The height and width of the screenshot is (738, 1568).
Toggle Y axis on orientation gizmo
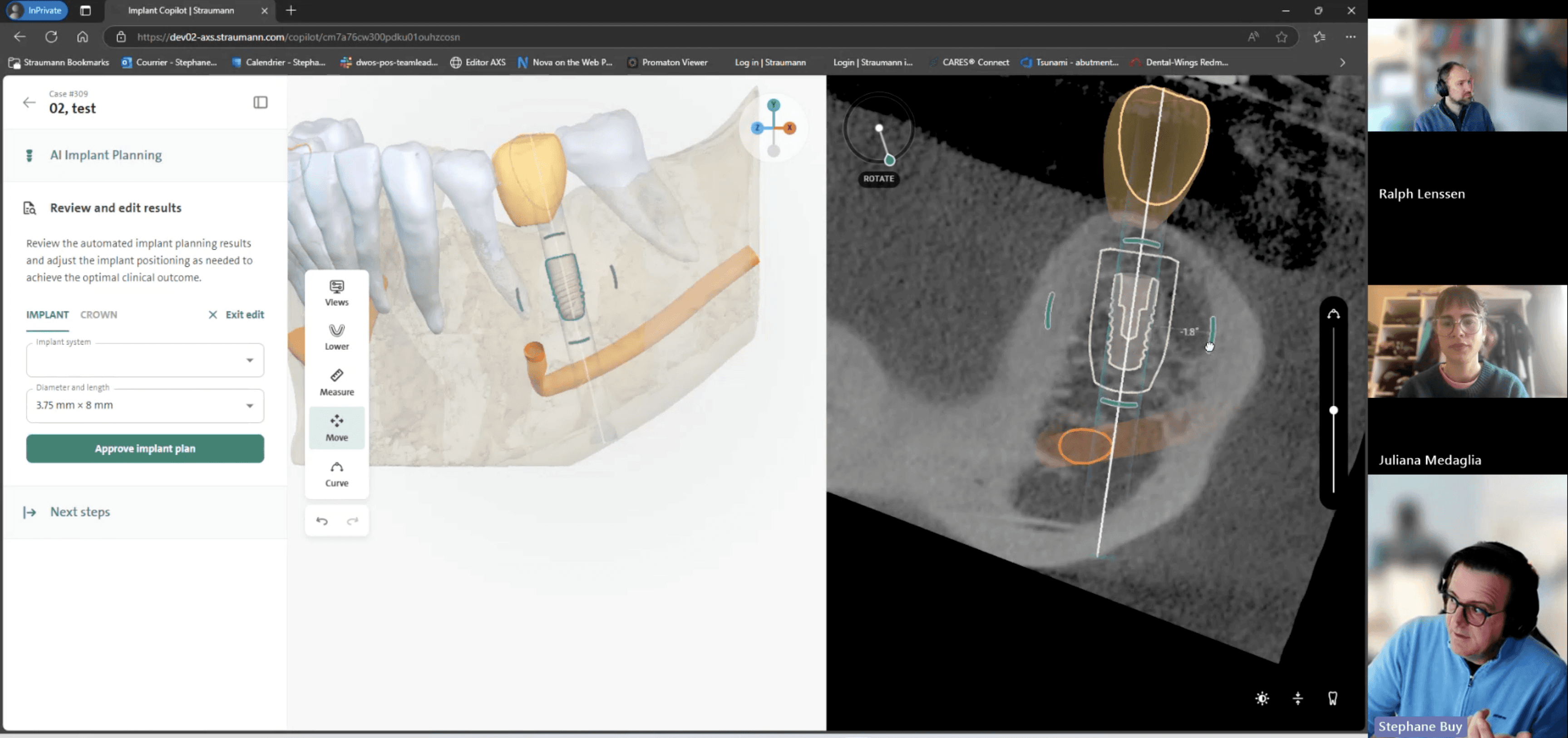773,105
